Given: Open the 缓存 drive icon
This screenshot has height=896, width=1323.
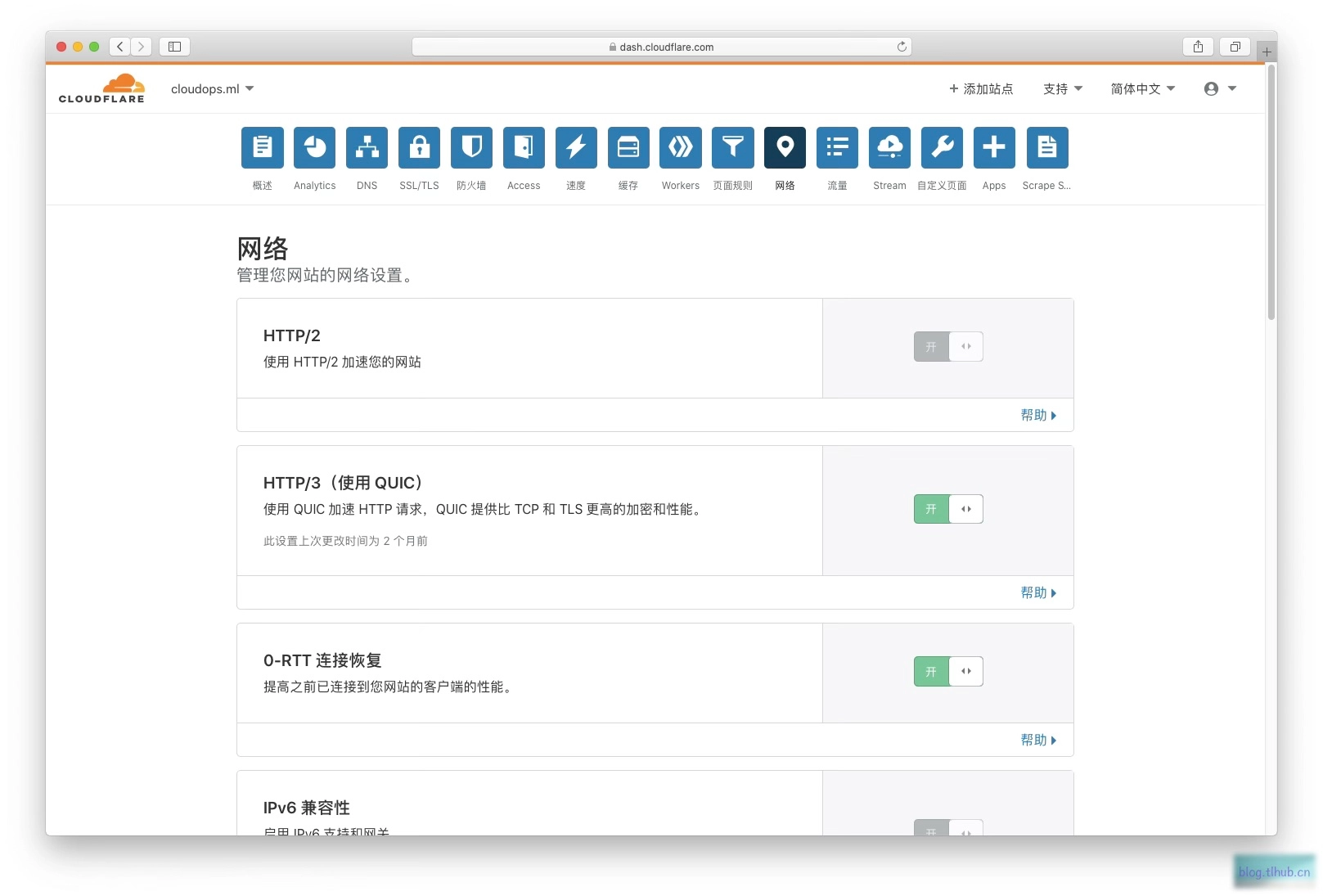Looking at the screenshot, I should [x=628, y=147].
